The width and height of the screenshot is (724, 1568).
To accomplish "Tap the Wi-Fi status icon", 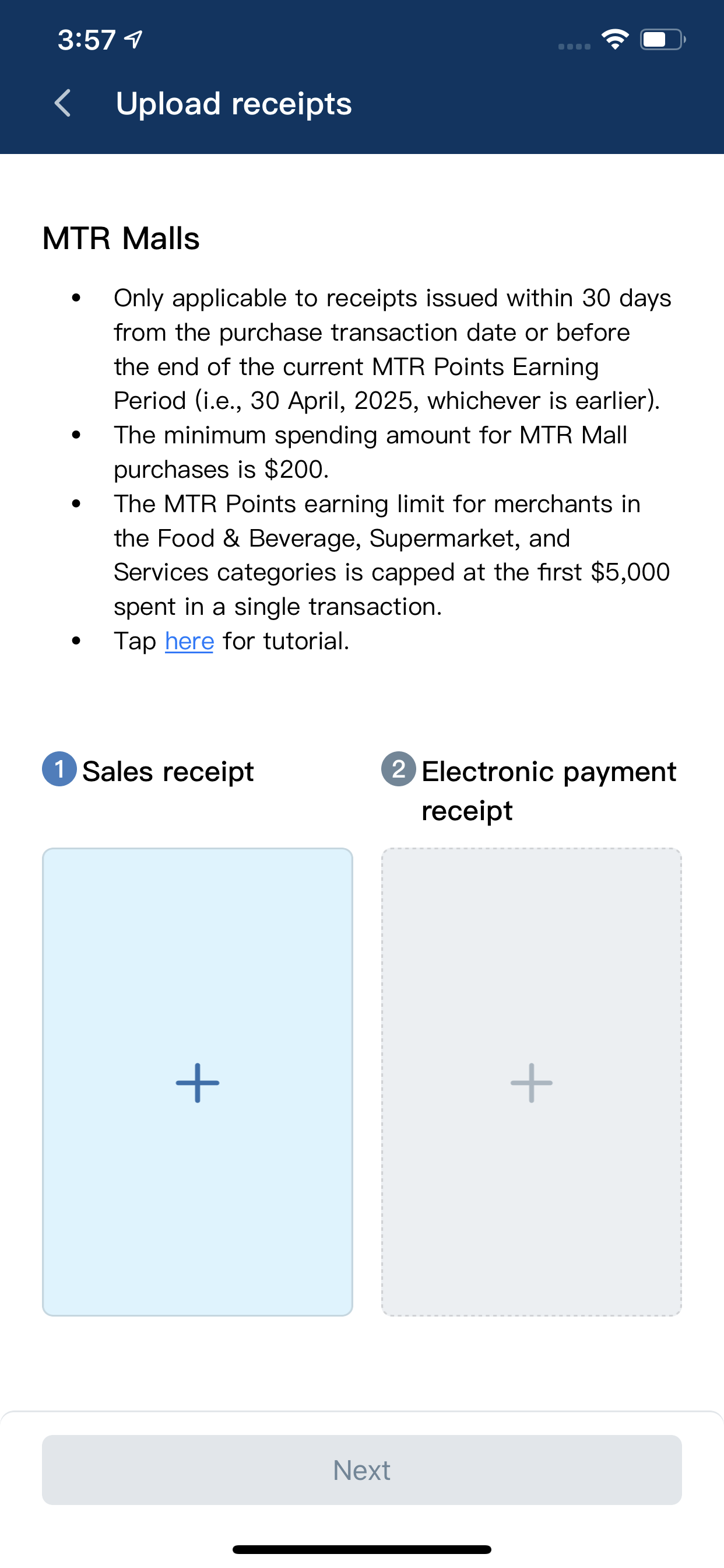I will click(615, 40).
